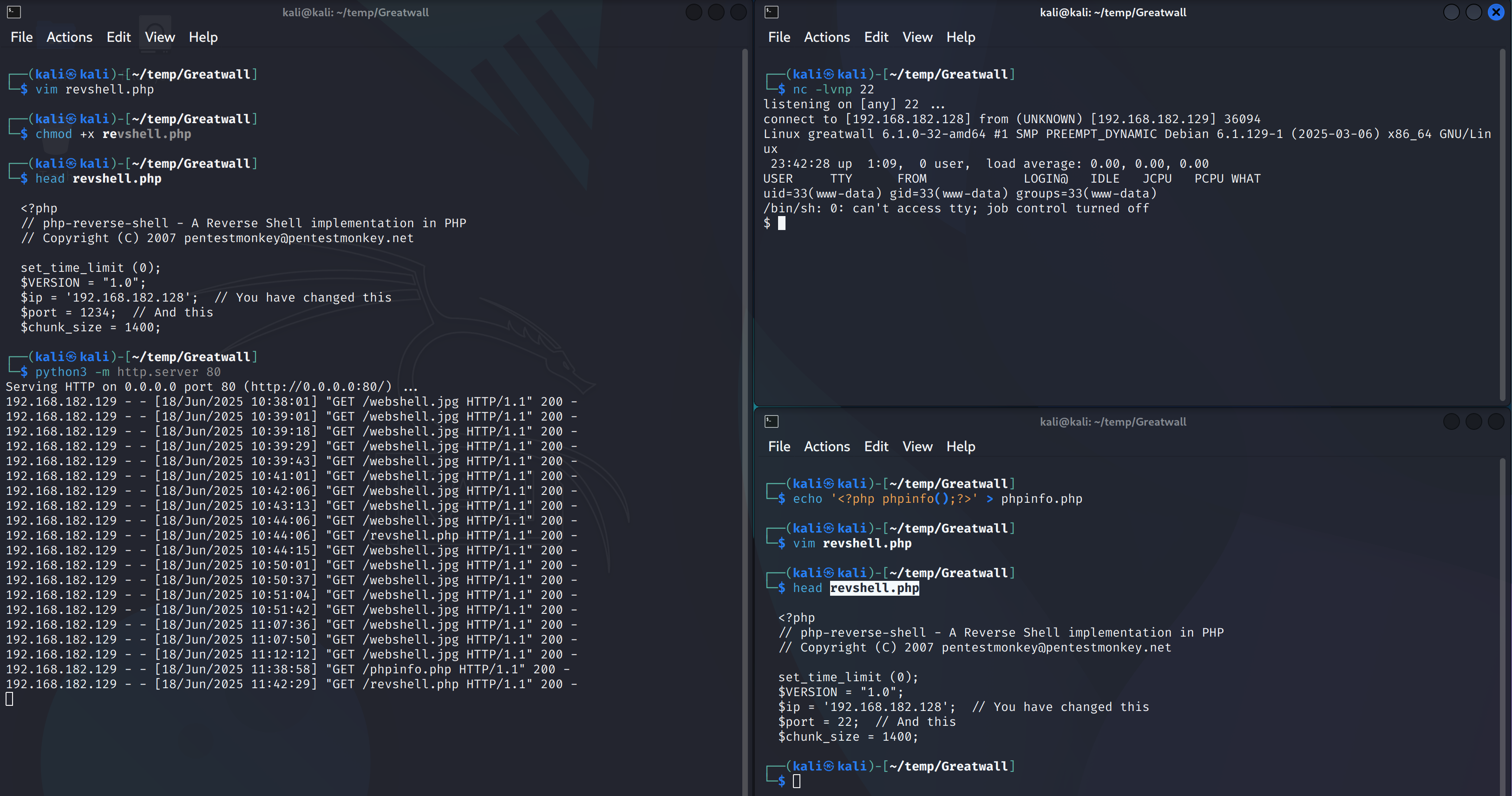
Task: Click 'nc -lvnp 22' command text
Action: click(833, 89)
